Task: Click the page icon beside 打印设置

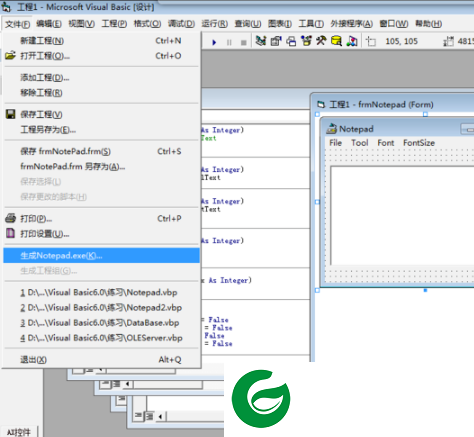Action: pyautogui.click(x=10, y=233)
